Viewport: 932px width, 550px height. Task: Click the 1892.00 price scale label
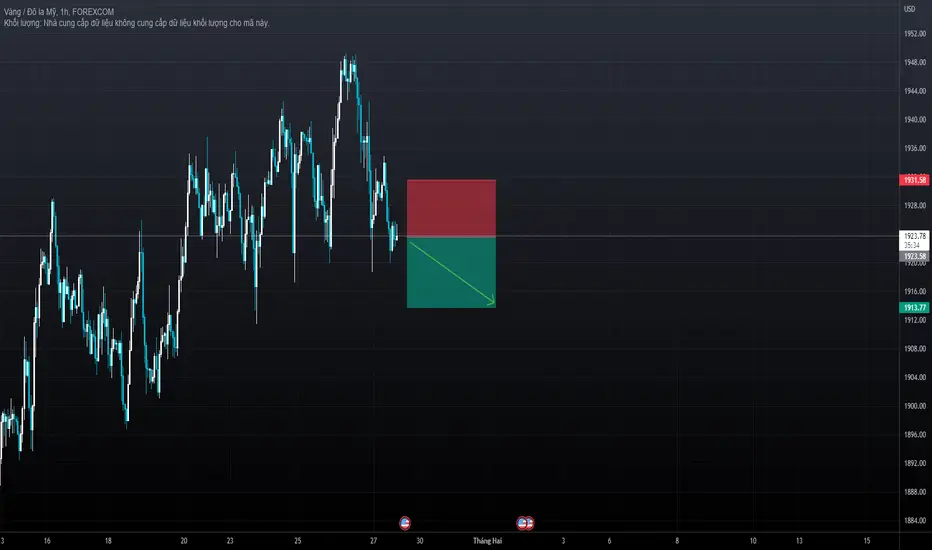tap(915, 463)
